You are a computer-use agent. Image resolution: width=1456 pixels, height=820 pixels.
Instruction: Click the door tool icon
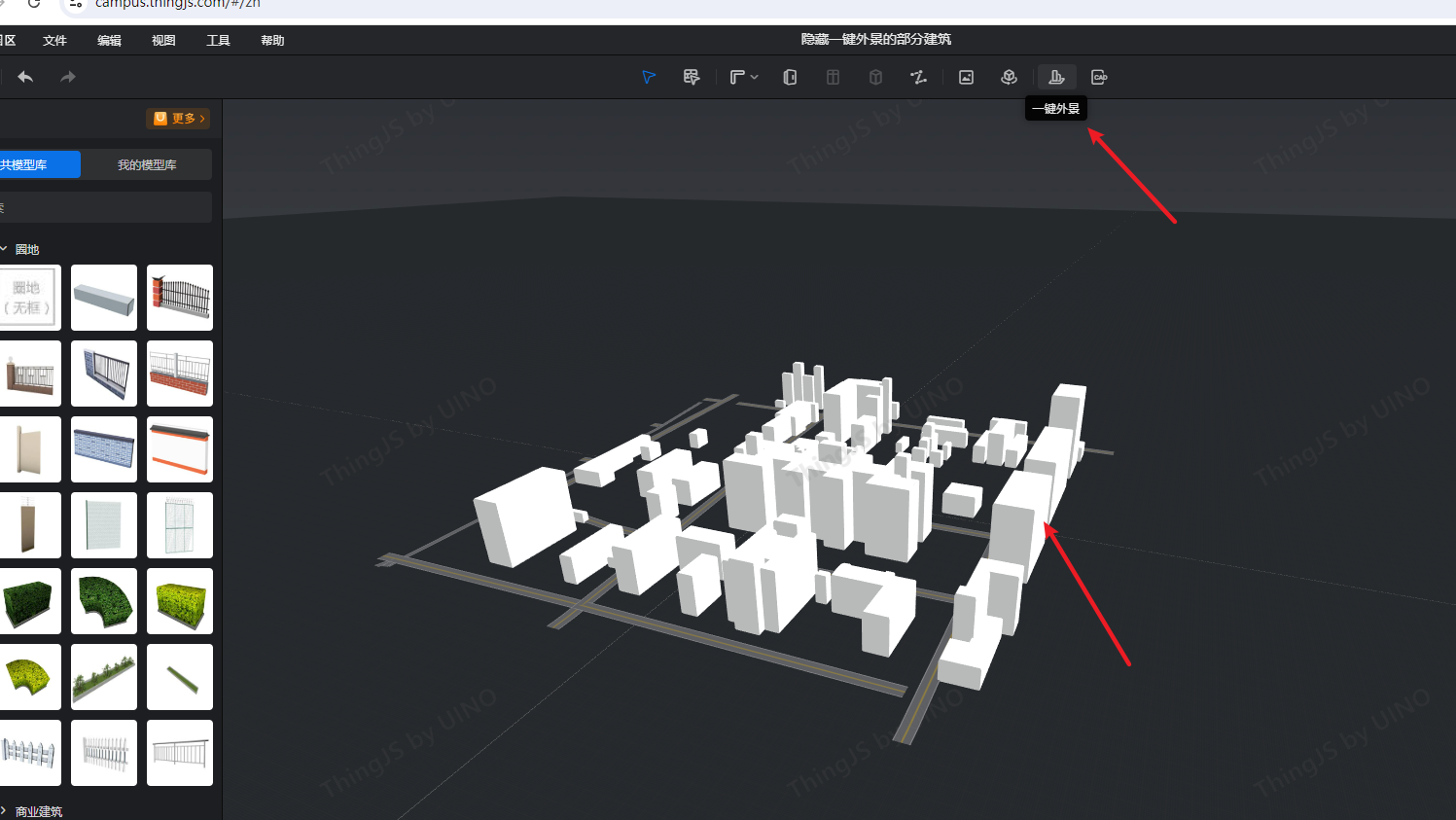point(790,77)
